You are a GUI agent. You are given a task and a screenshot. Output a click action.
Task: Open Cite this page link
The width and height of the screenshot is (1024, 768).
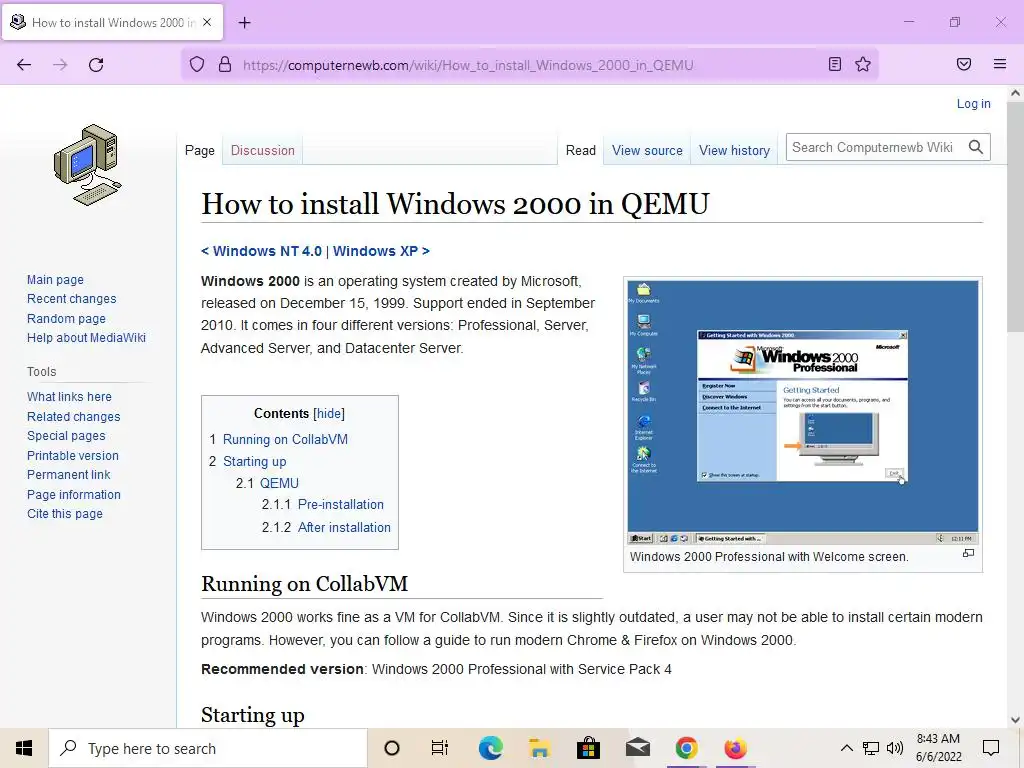click(65, 513)
